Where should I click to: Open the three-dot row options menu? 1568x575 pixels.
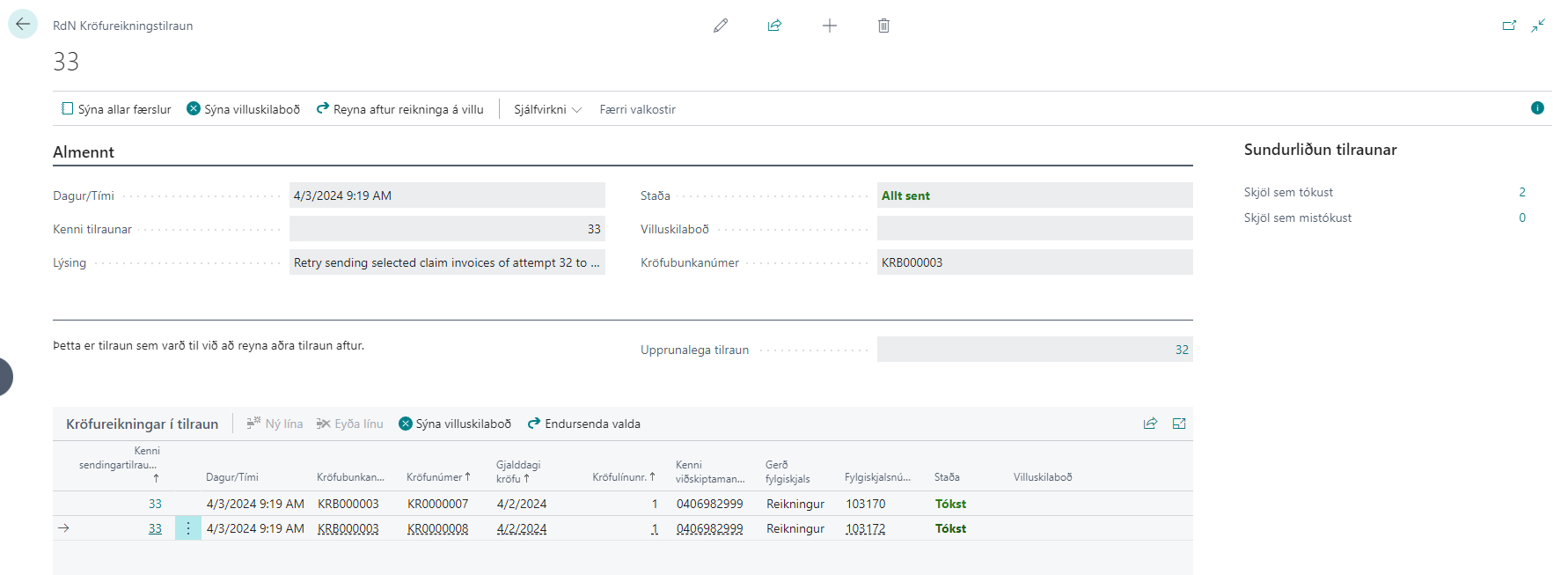pyautogui.click(x=187, y=528)
